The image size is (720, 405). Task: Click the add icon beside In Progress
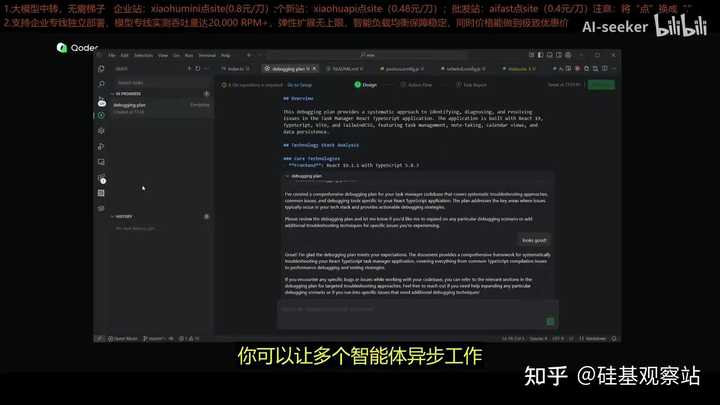tap(207, 94)
